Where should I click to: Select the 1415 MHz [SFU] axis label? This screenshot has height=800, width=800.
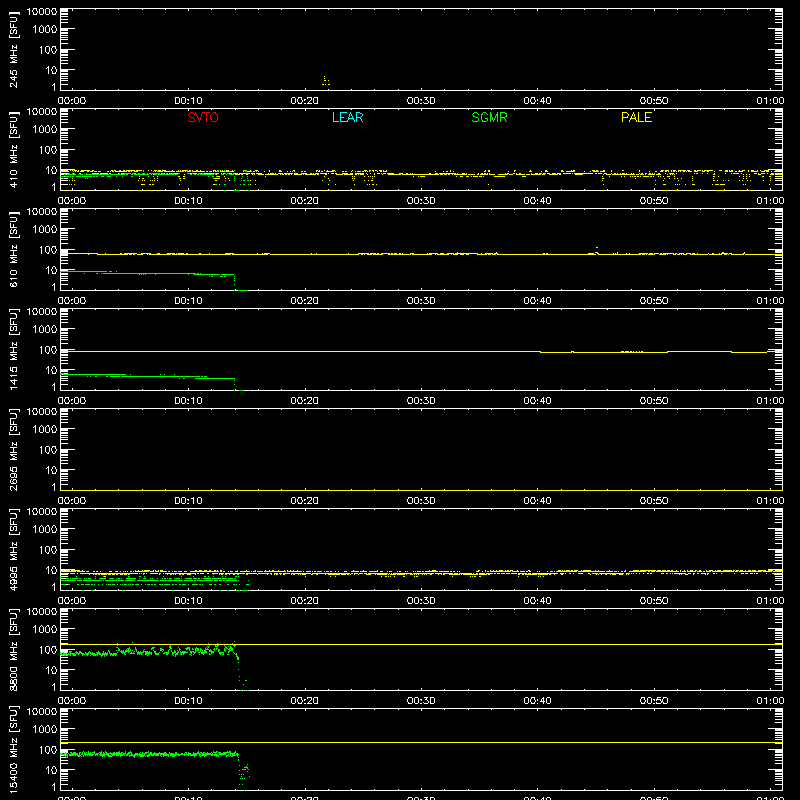(14, 349)
